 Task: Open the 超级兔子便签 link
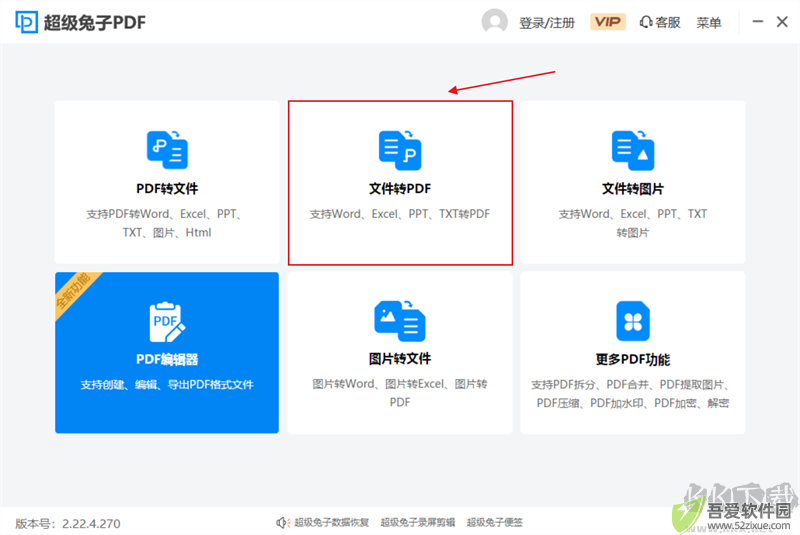[x=494, y=523]
